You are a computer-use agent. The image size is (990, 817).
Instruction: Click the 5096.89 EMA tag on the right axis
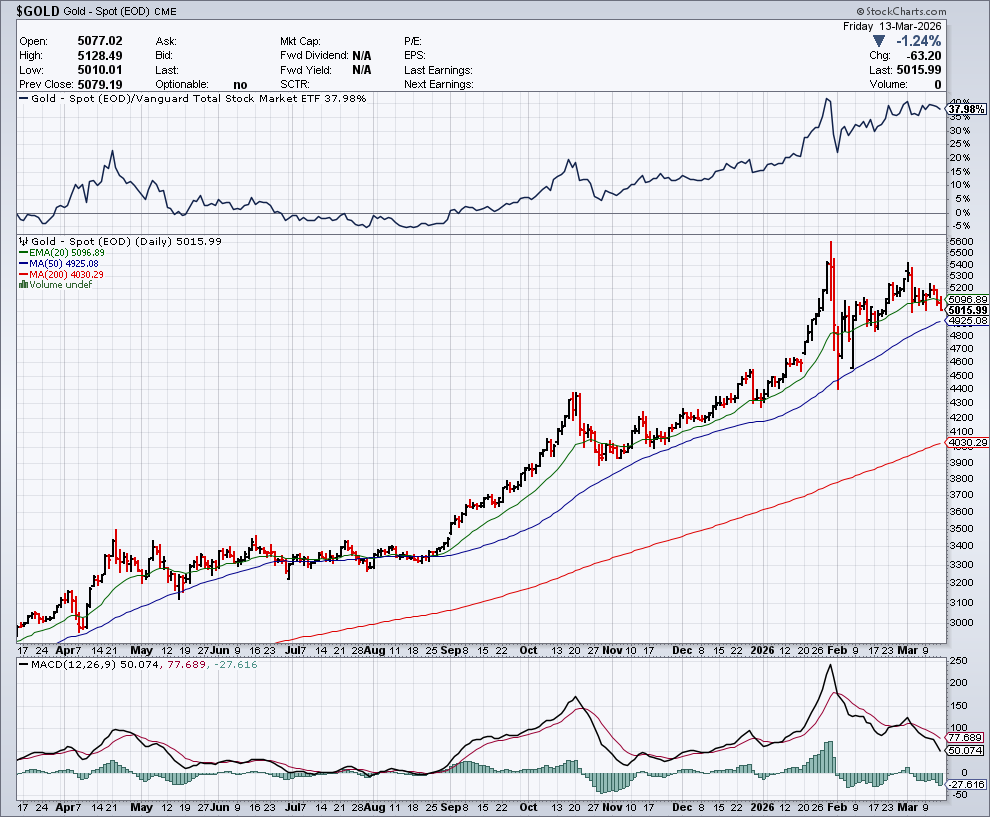pyautogui.click(x=967, y=299)
